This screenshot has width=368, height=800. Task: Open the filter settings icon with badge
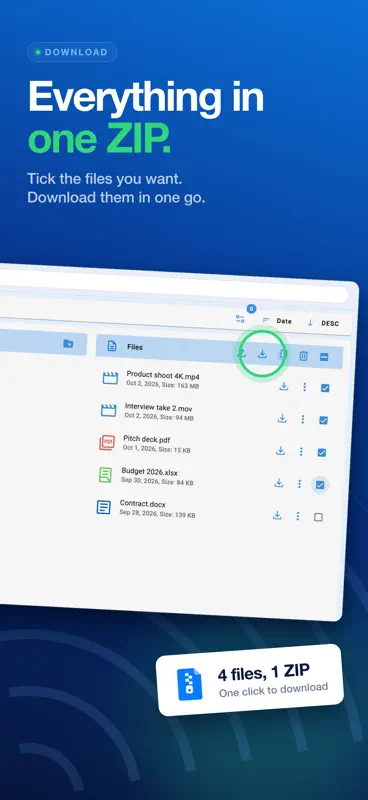point(240,319)
